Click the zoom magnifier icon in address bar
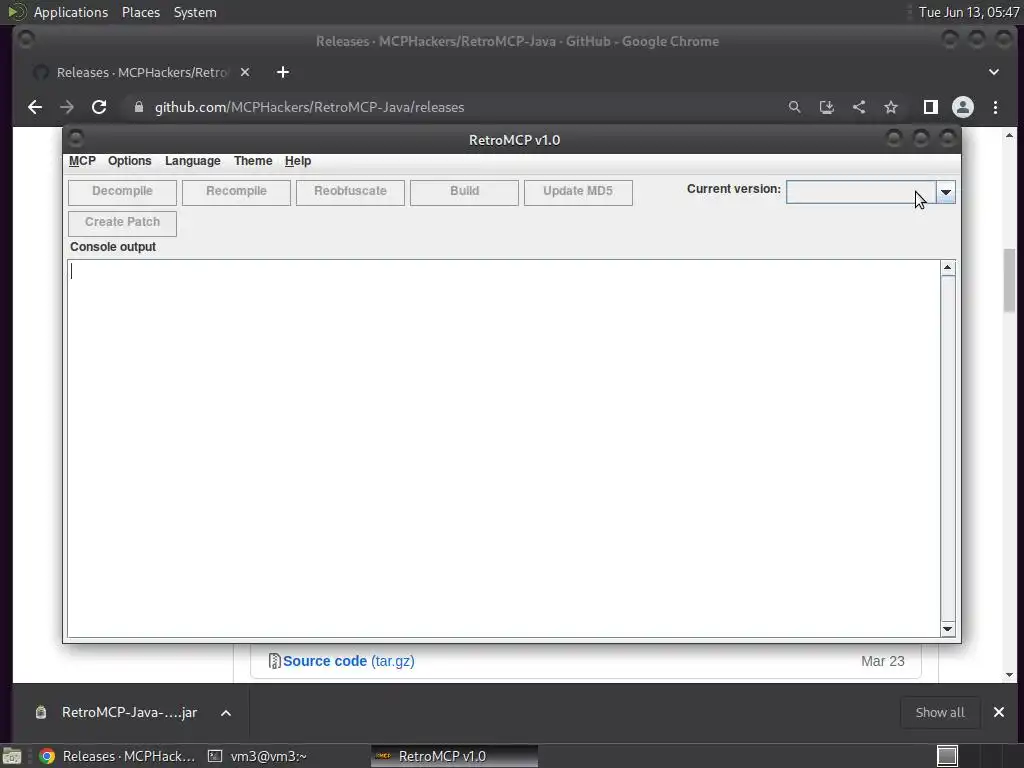 pos(794,107)
